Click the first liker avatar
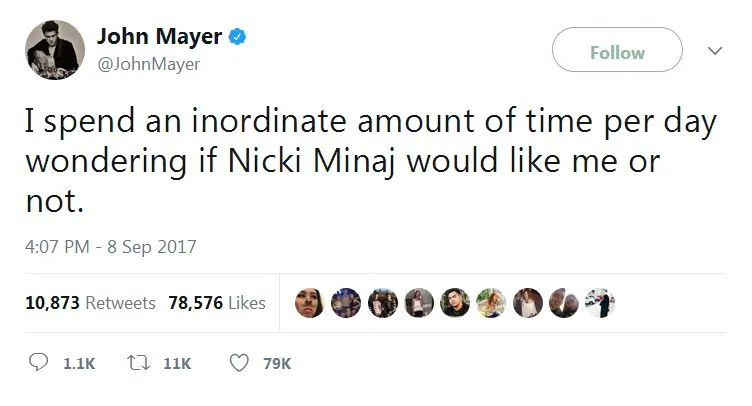Viewport: 752px width, 406px height. click(309, 303)
